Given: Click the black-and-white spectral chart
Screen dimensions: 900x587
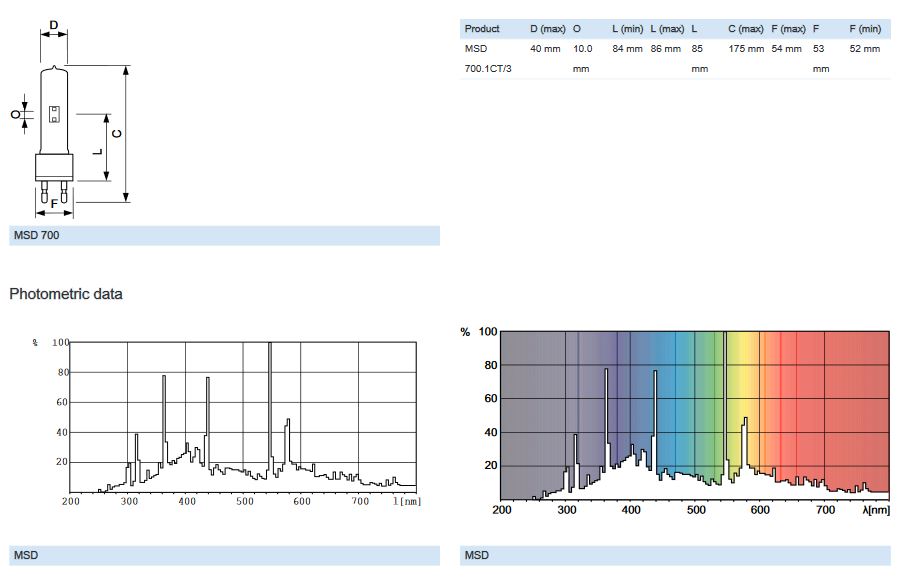Looking at the screenshot, I should click(227, 422).
